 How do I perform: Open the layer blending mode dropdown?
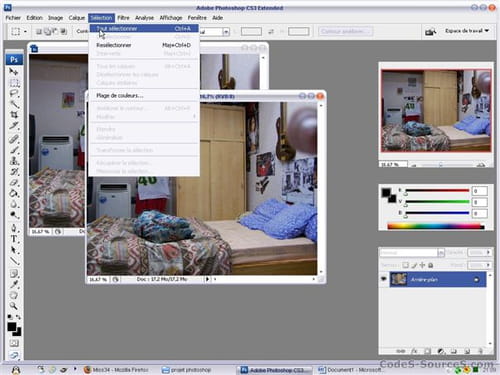pyautogui.click(x=441, y=253)
